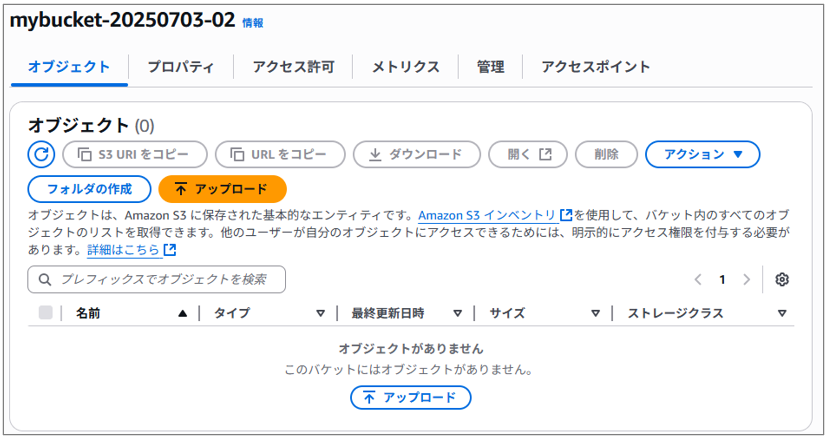
Task: Click the URL をコピー button
Action: pyautogui.click(x=280, y=154)
